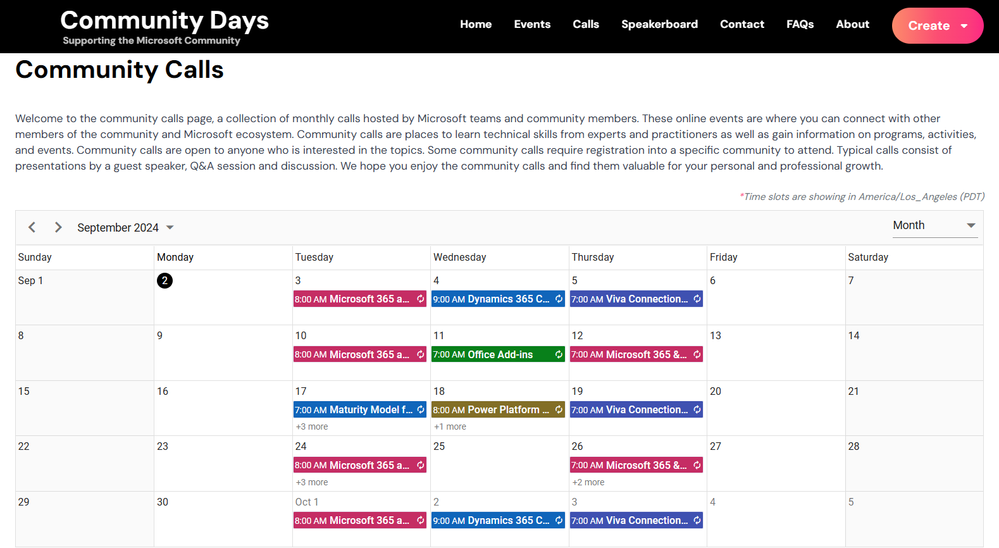This screenshot has width=999, height=548.
Task: Open Sep 10 Microsoft 365 8:00 AM event
Action: point(360,354)
